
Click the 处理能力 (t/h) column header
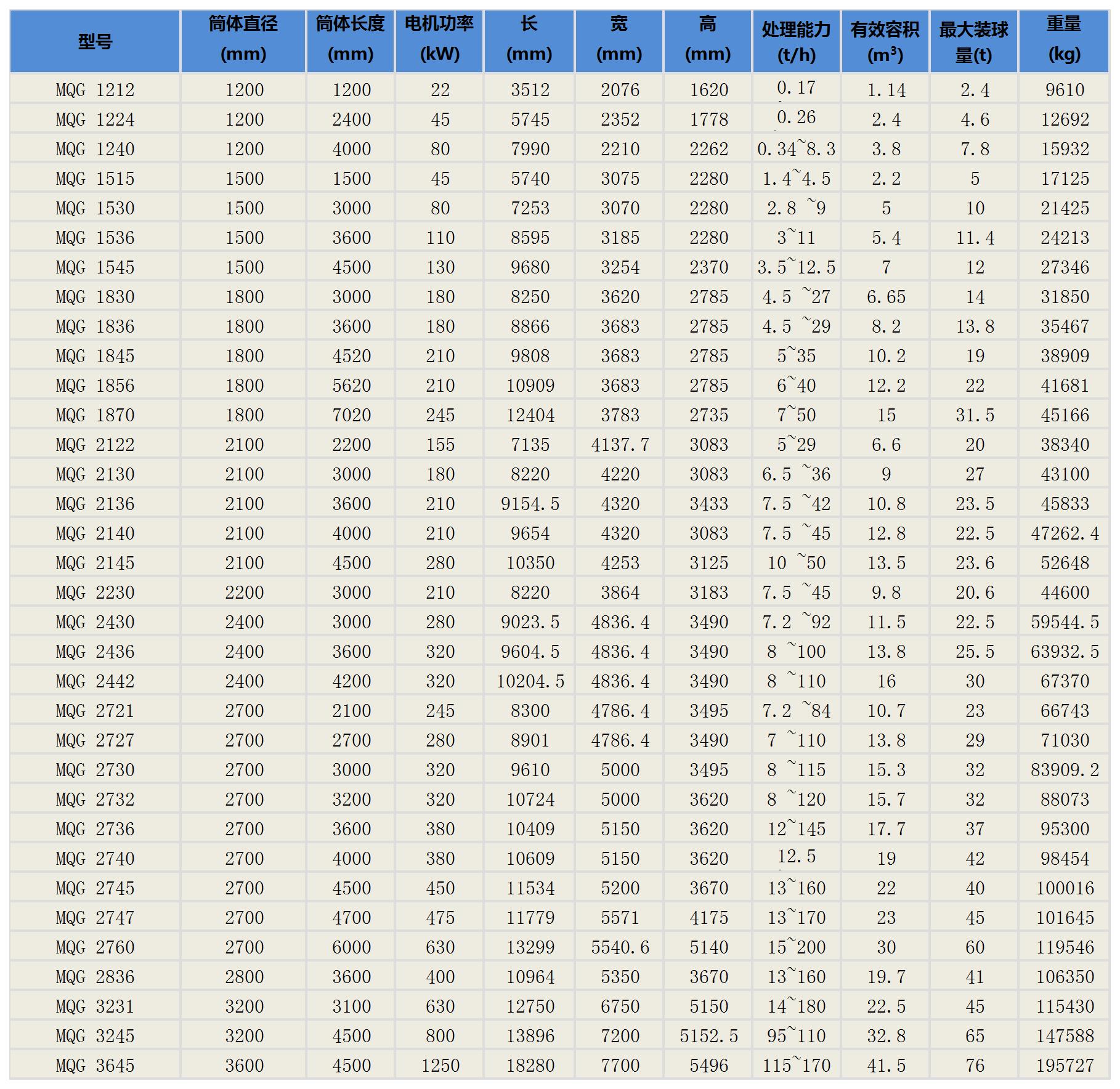tap(797, 41)
